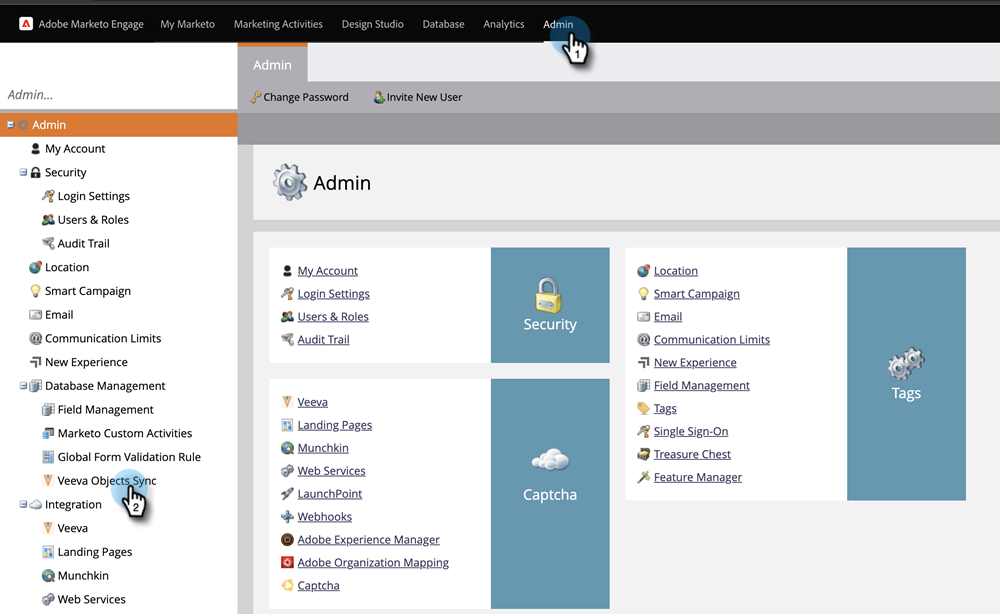Image resolution: width=1000 pixels, height=614 pixels.
Task: Click the Adobe logo icon in header
Action: pos(26,24)
